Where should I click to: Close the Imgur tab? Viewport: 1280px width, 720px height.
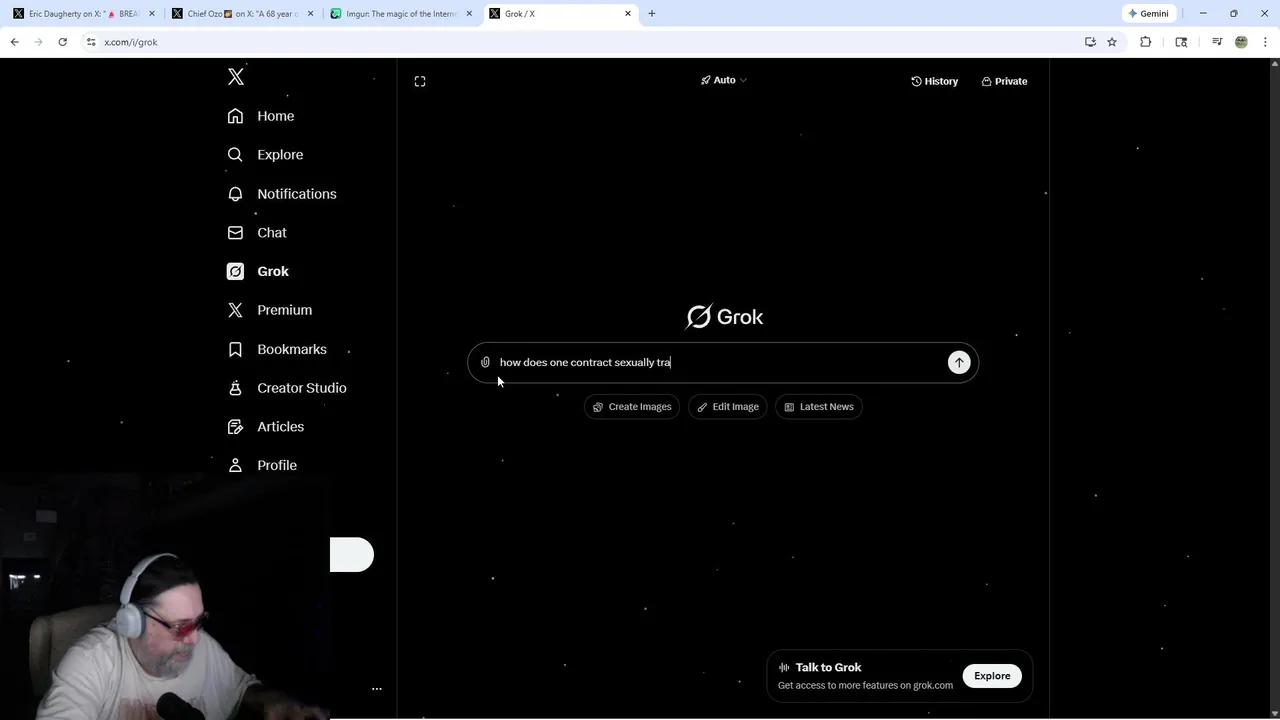pos(469,14)
